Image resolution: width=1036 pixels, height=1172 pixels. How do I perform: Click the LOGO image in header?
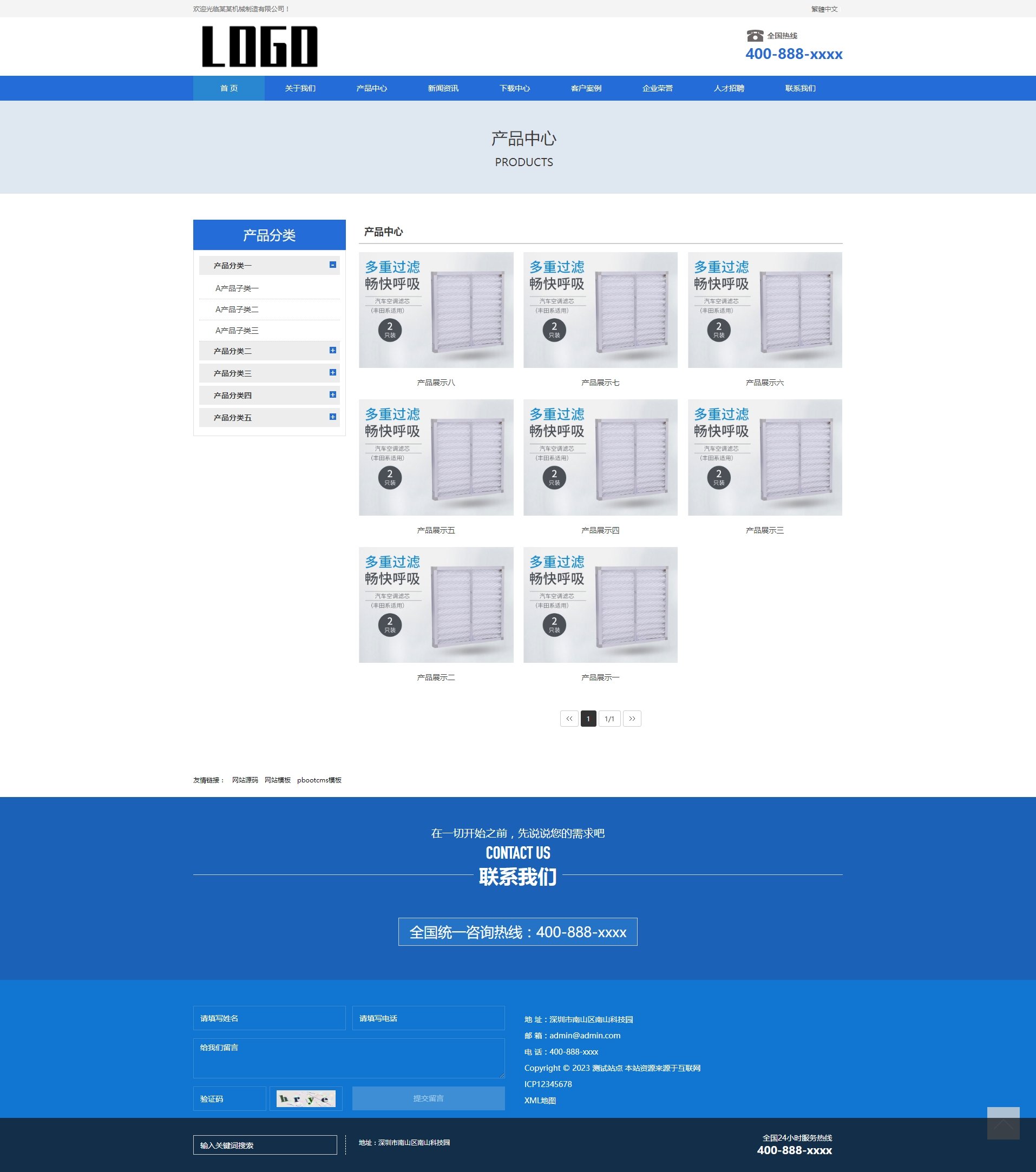(260, 47)
